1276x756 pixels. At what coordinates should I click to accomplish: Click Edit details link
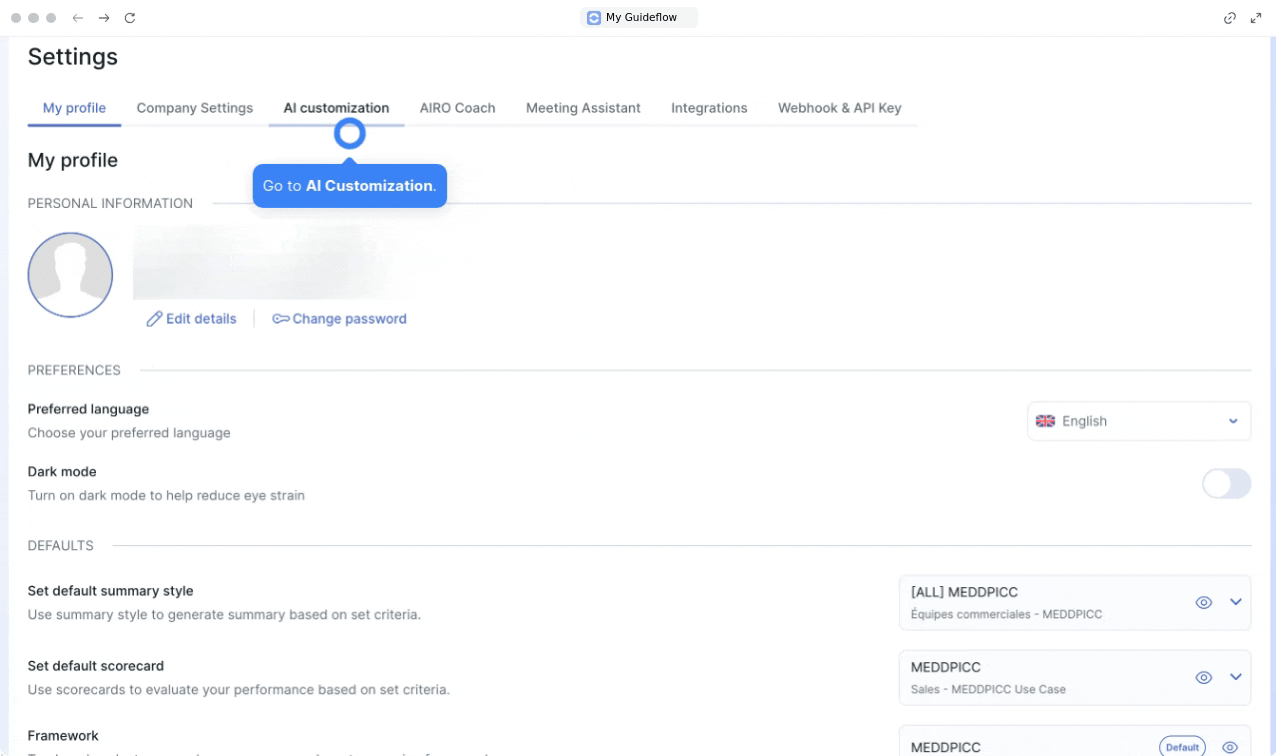(192, 319)
